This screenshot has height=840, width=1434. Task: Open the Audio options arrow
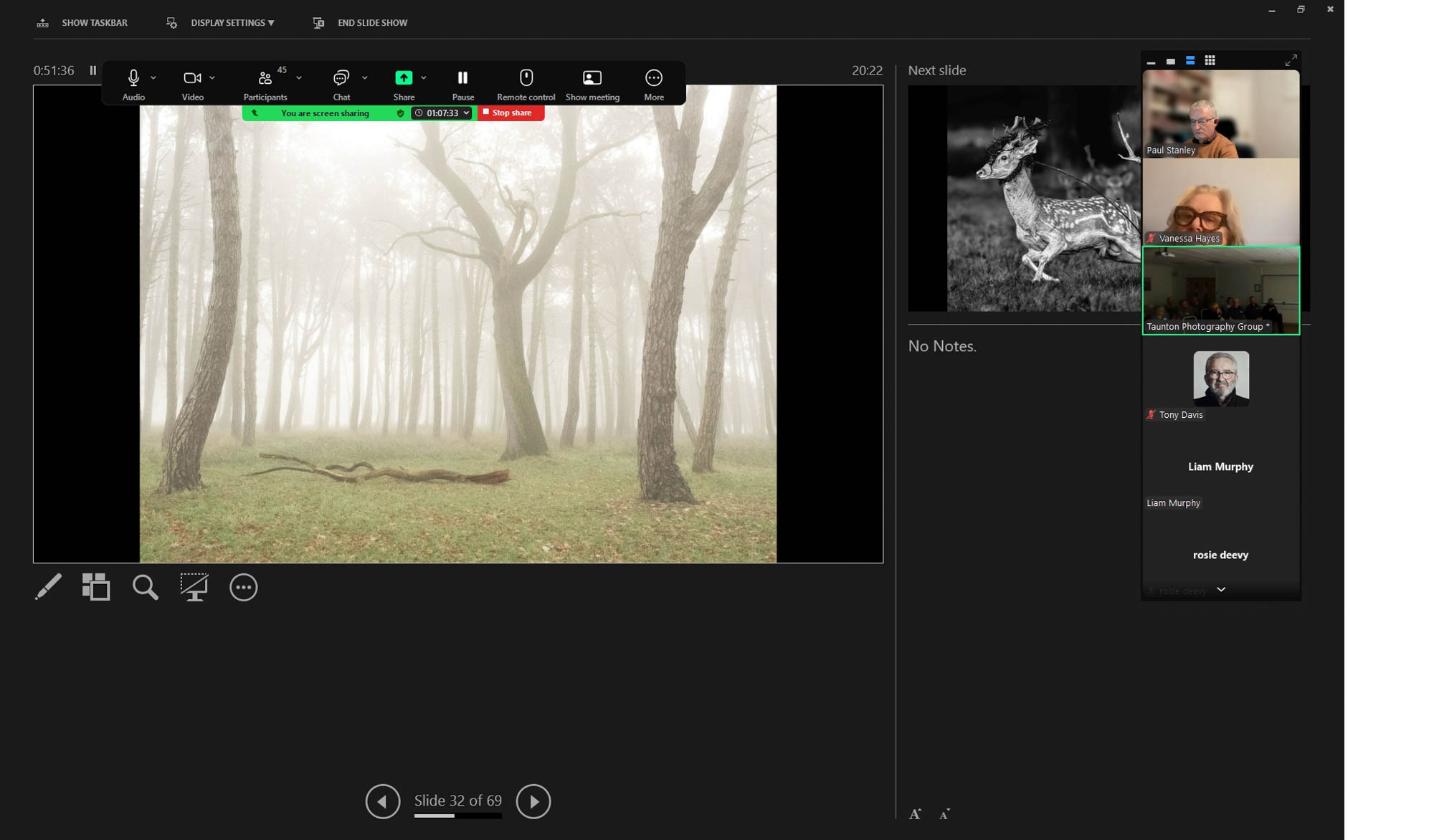coord(153,77)
